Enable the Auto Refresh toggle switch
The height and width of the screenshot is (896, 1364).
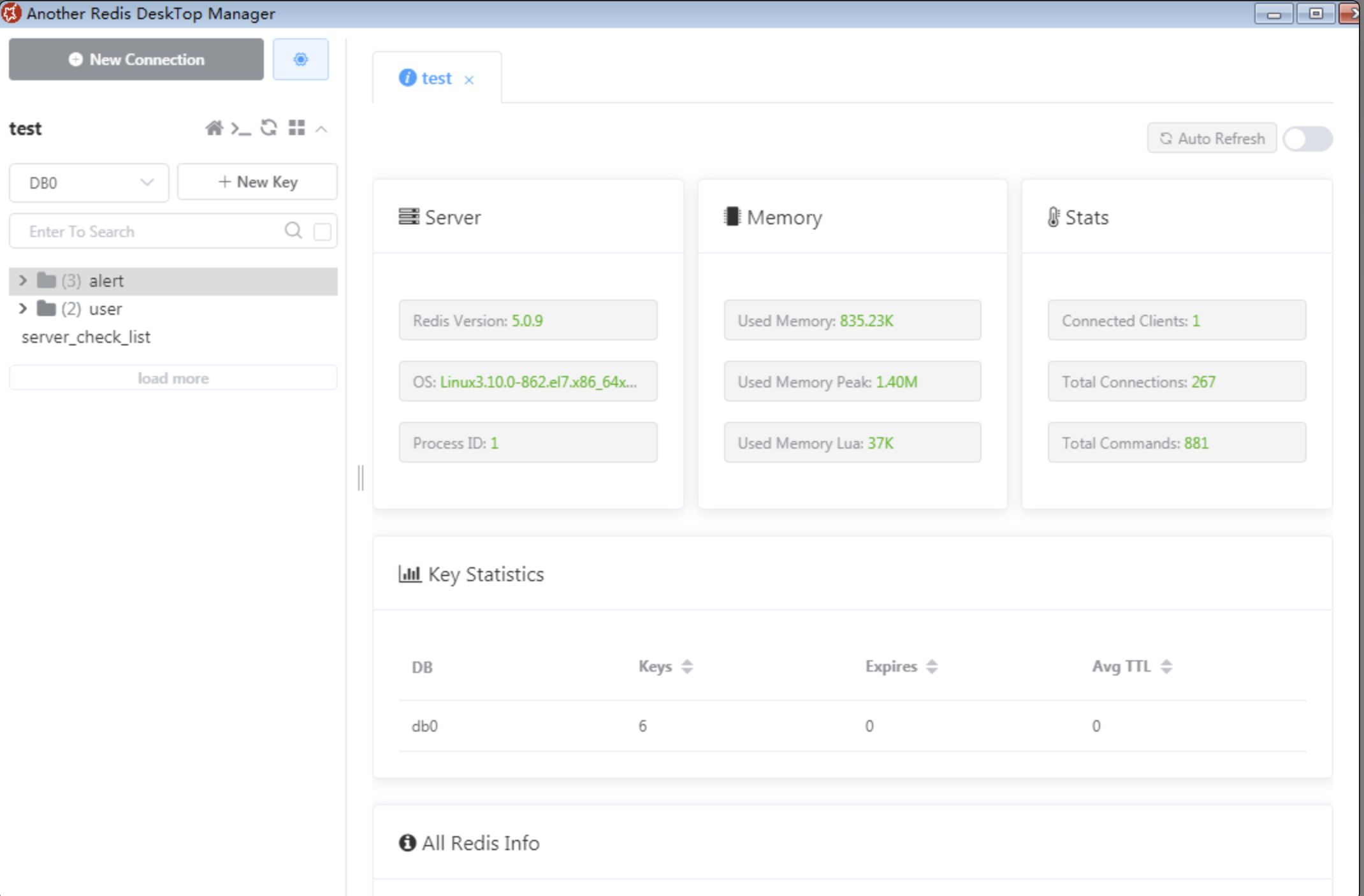click(x=1307, y=138)
